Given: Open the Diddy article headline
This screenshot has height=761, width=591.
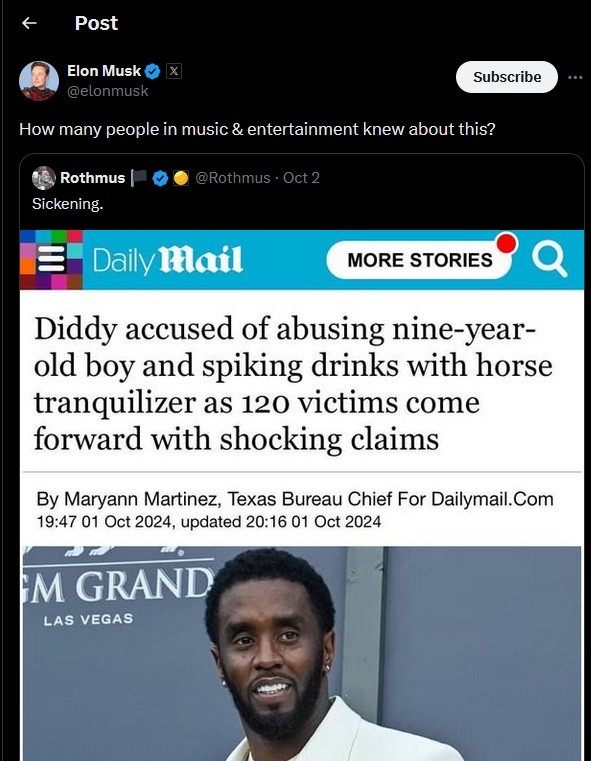Looking at the screenshot, I should [293, 384].
